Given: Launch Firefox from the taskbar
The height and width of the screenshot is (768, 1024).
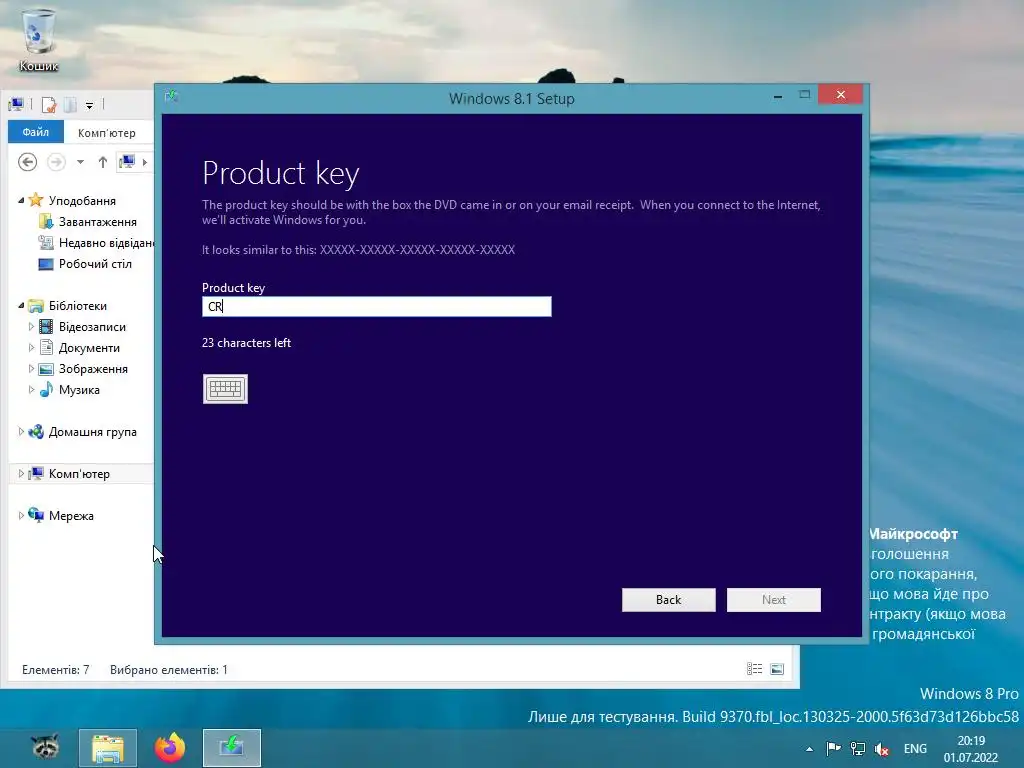Looking at the screenshot, I should 170,748.
